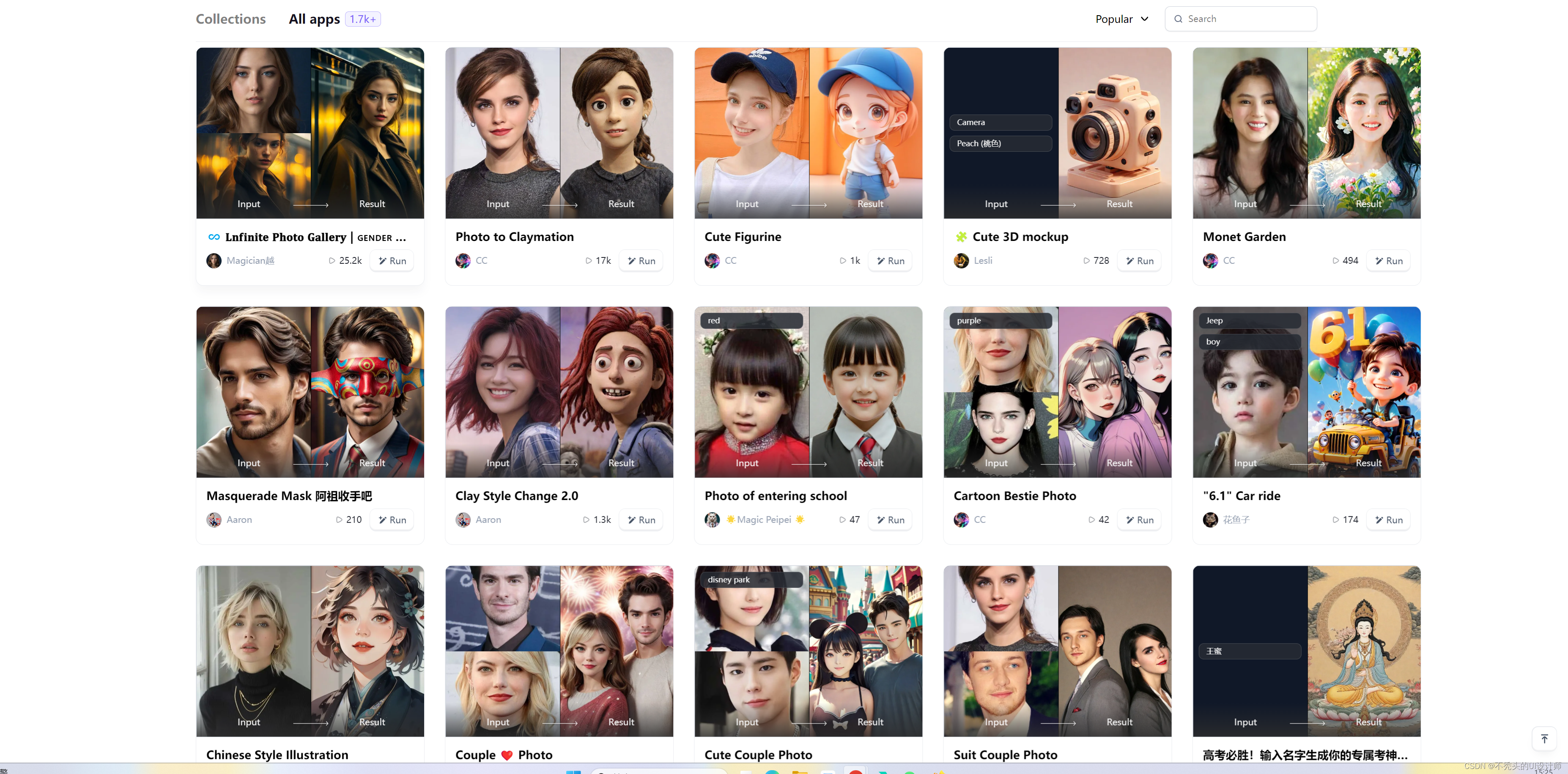The width and height of the screenshot is (1568, 774).
Task: Run the Cute Figurine app
Action: pyautogui.click(x=890, y=261)
